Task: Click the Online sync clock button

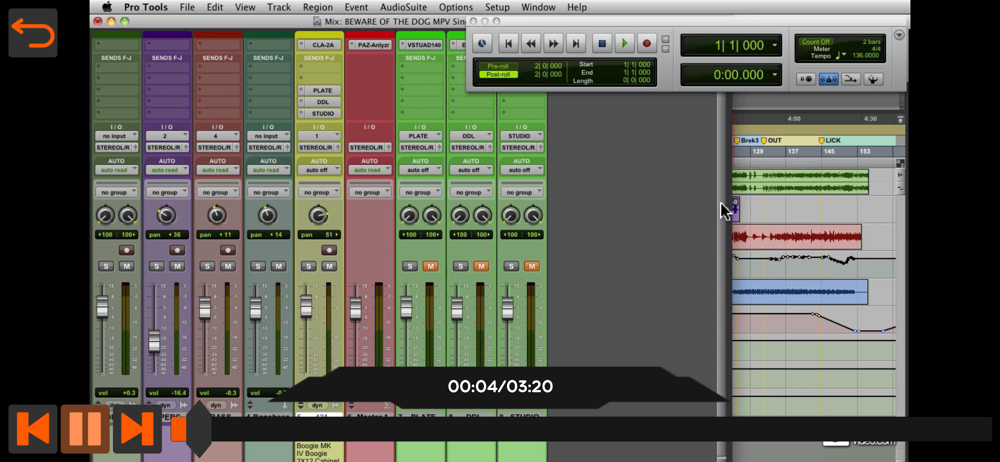Action: point(482,43)
